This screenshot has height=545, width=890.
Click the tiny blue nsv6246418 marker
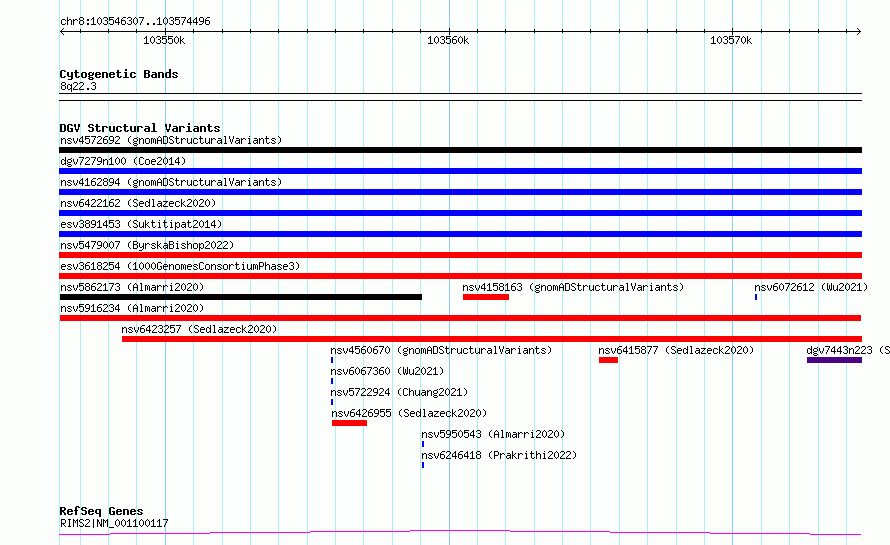[x=423, y=465]
